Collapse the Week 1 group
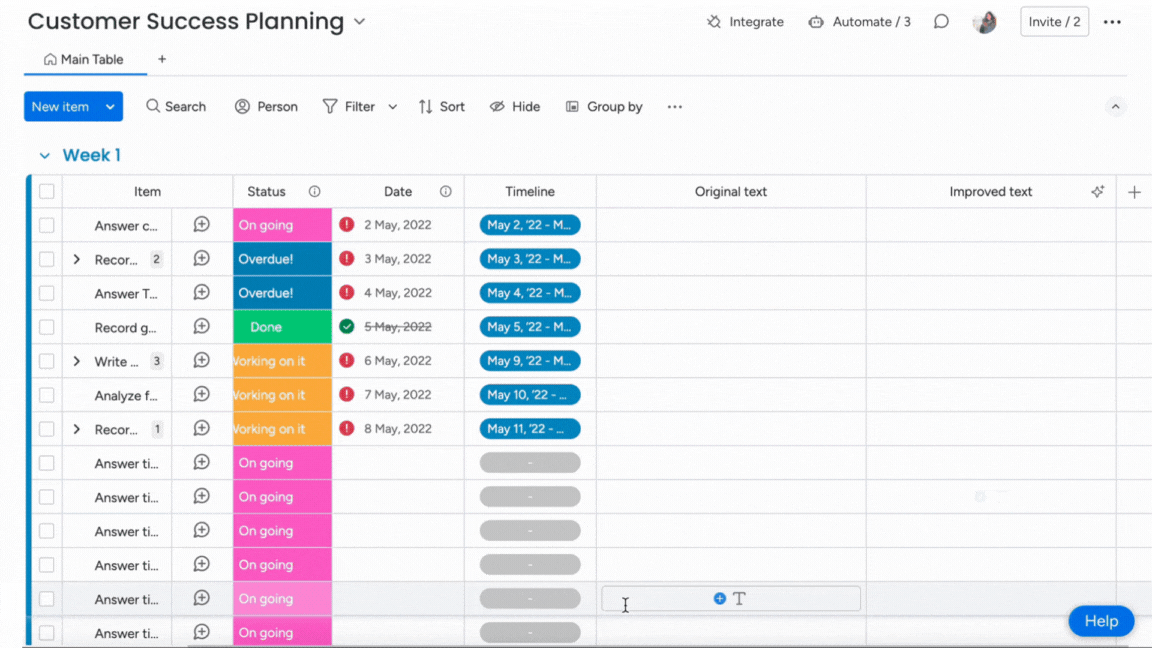 (44, 156)
